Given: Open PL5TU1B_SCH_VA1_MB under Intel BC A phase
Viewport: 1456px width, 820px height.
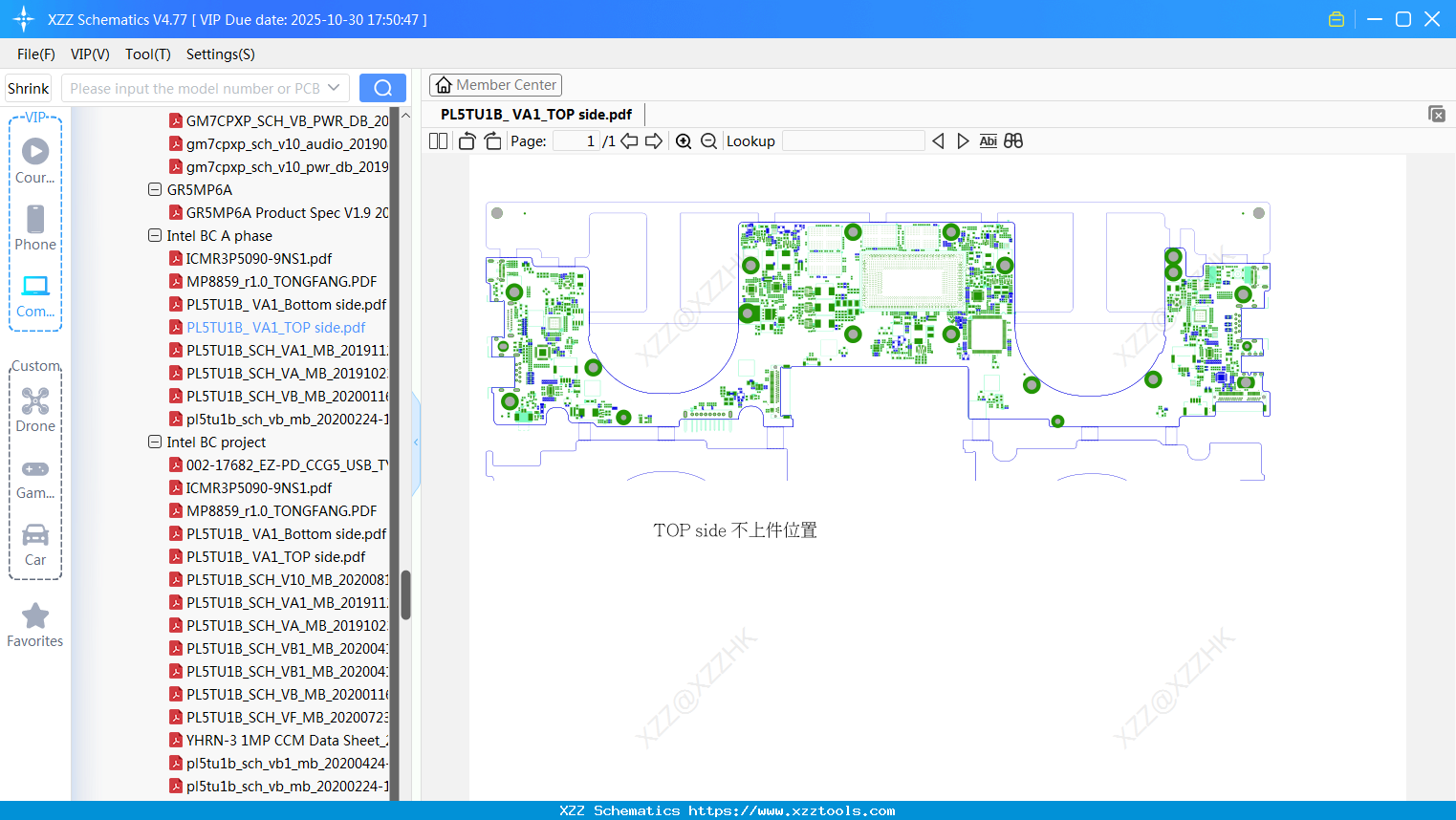Looking at the screenshot, I should pos(279,350).
